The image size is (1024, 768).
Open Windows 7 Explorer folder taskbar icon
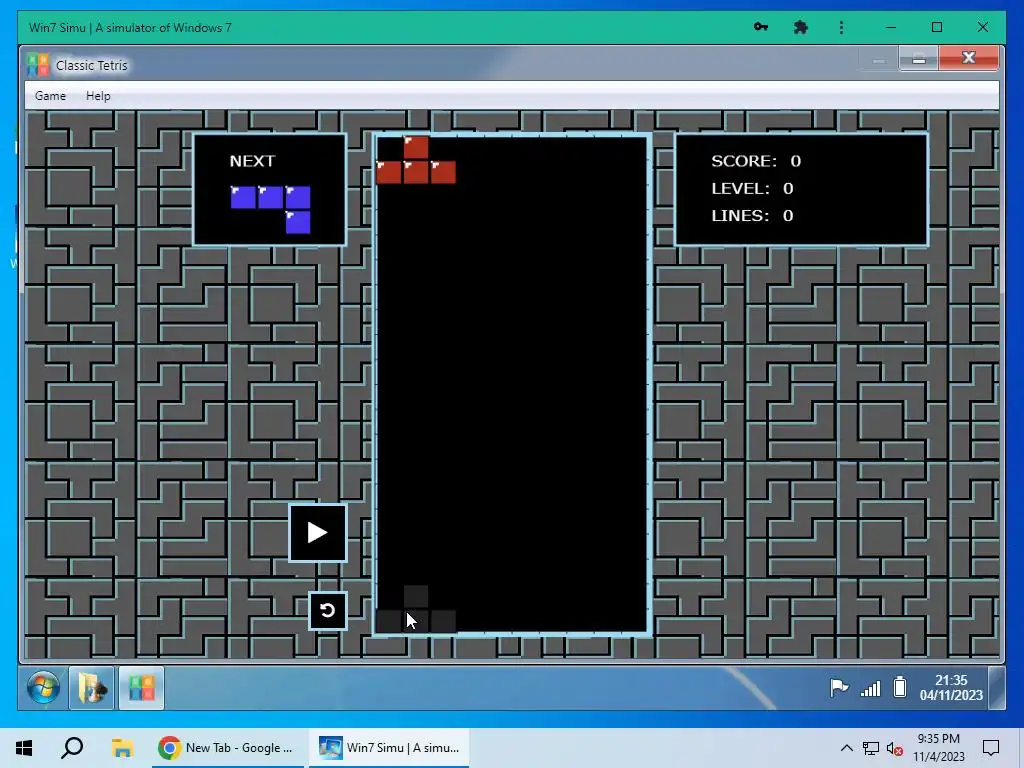point(91,688)
